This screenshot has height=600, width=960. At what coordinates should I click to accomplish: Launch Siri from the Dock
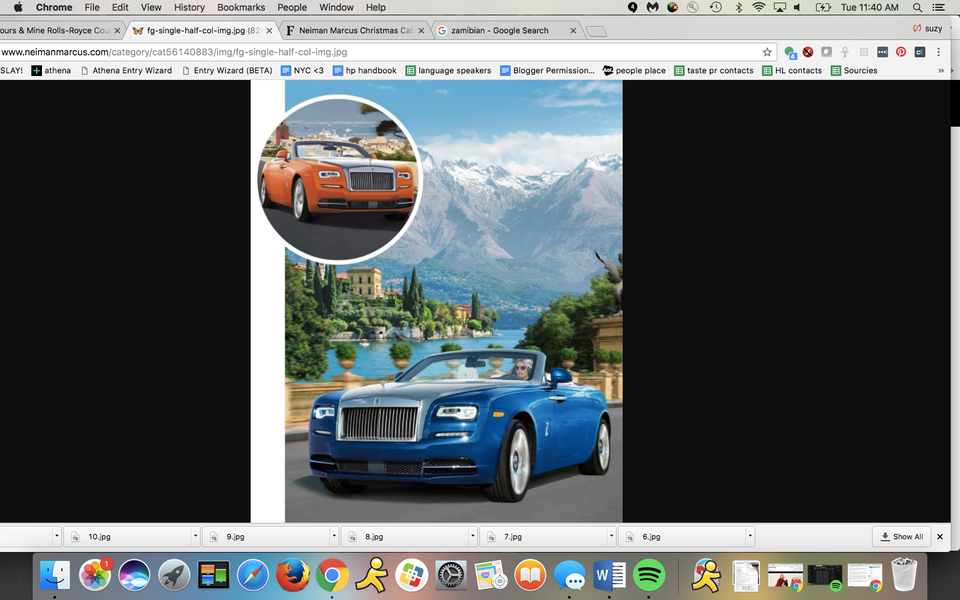tap(134, 575)
